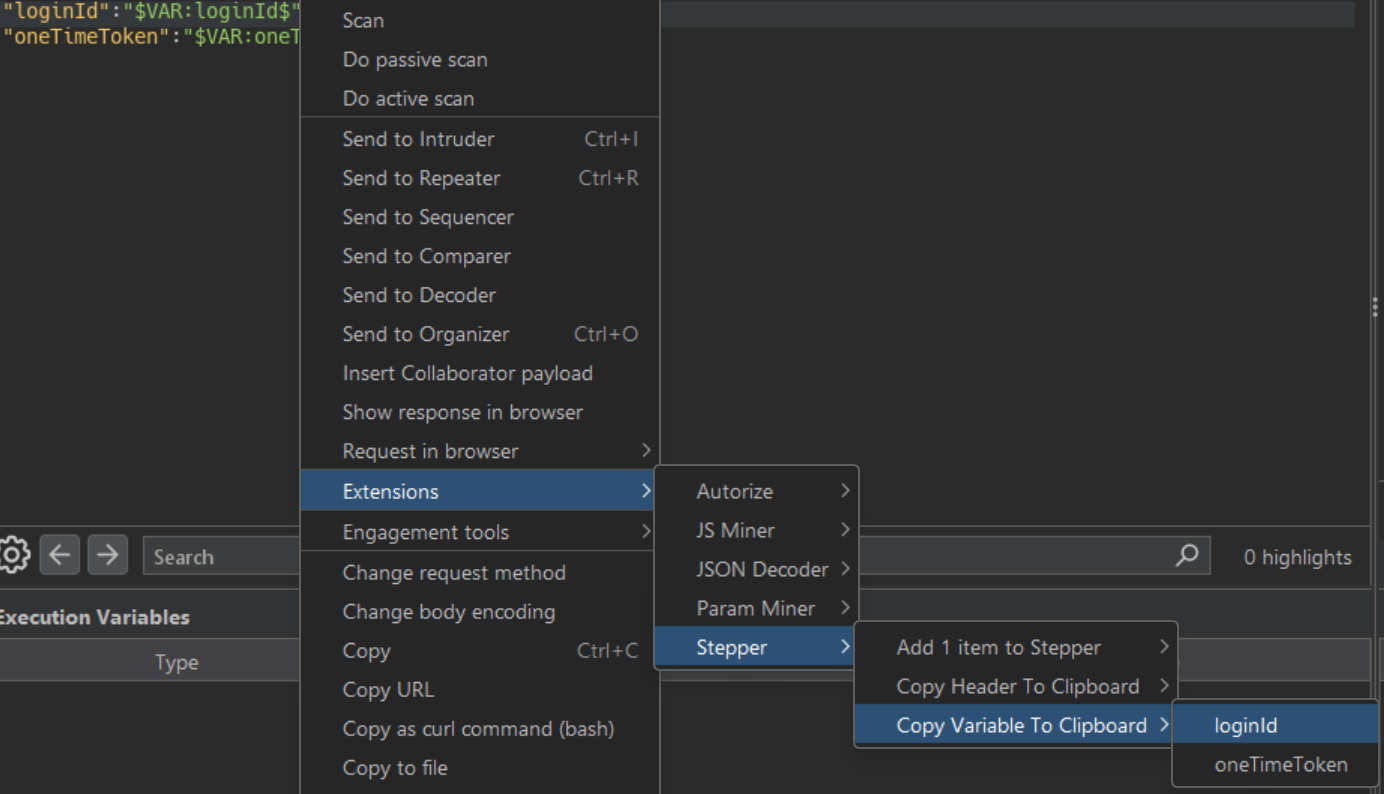
Task: Copy the oneTimeToken variable
Action: click(x=1276, y=764)
